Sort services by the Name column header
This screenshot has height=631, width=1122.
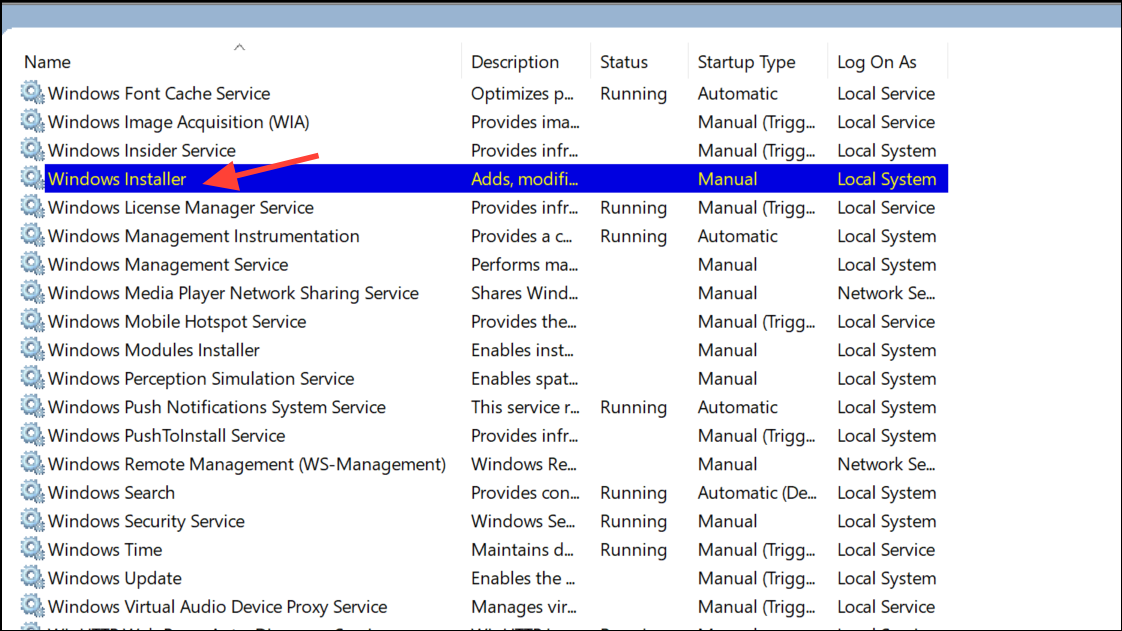pyautogui.click(x=47, y=62)
